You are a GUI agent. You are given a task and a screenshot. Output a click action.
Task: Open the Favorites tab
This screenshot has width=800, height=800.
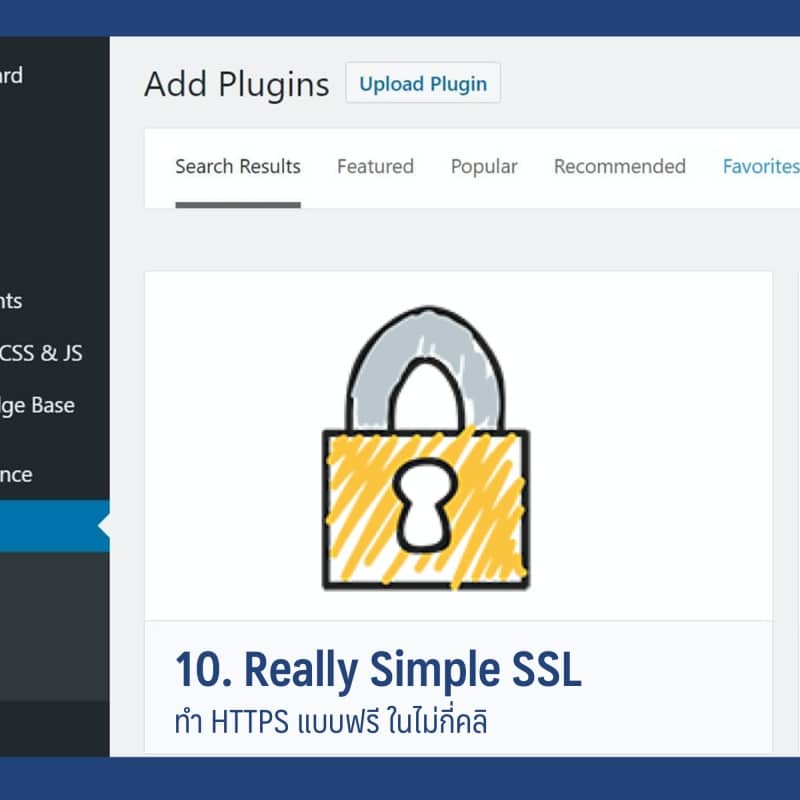(760, 167)
